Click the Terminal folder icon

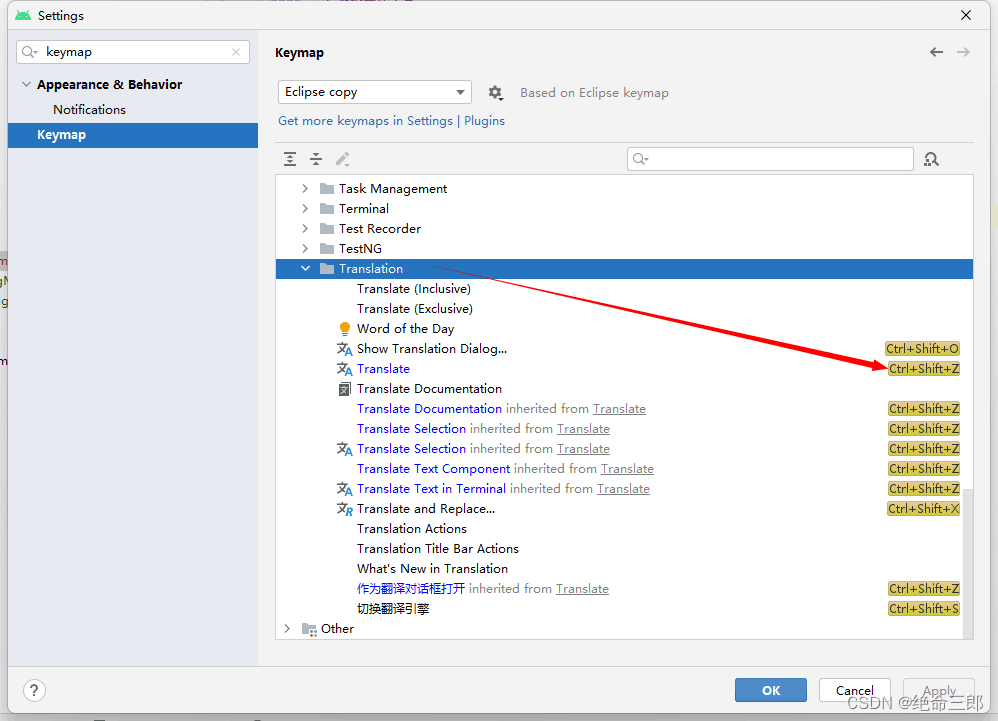[x=327, y=209]
